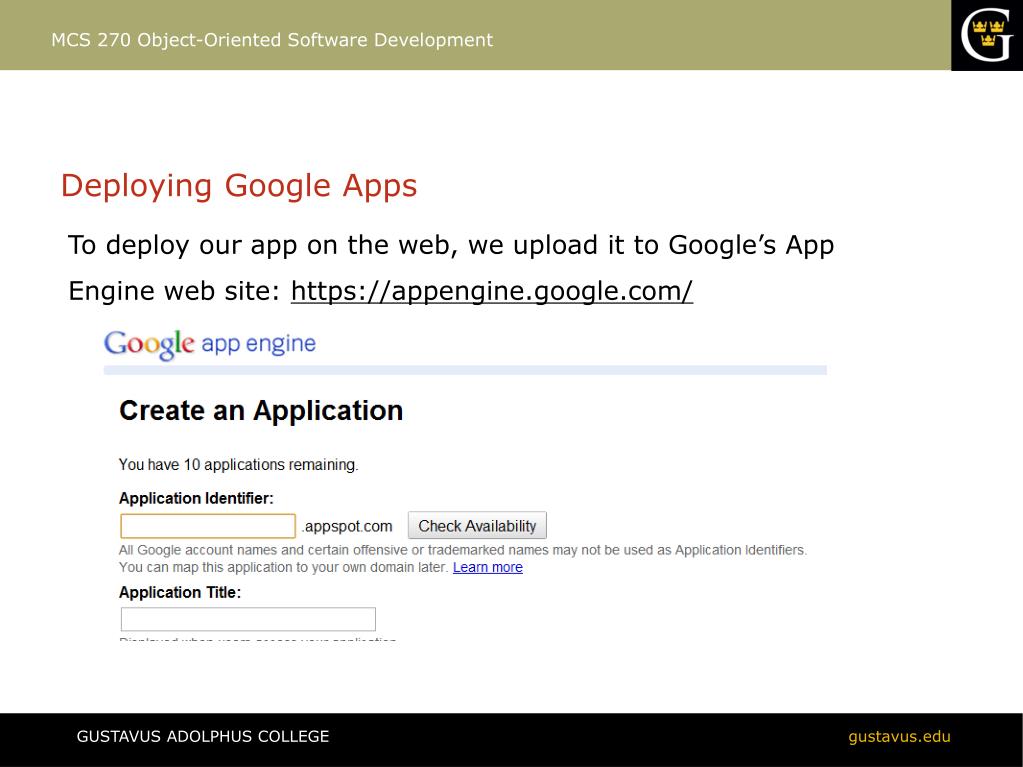
Task: Click the MCS 270 course header text
Action: [272, 40]
